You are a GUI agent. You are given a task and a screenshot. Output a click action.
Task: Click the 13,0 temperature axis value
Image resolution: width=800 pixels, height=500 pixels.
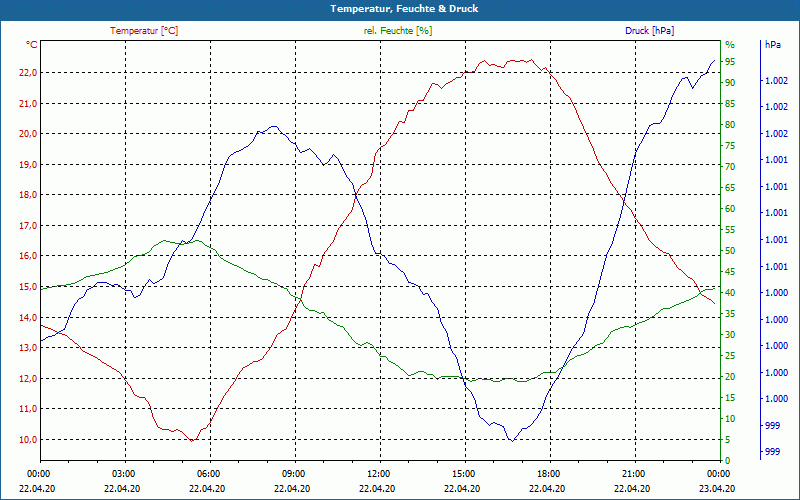(28, 347)
